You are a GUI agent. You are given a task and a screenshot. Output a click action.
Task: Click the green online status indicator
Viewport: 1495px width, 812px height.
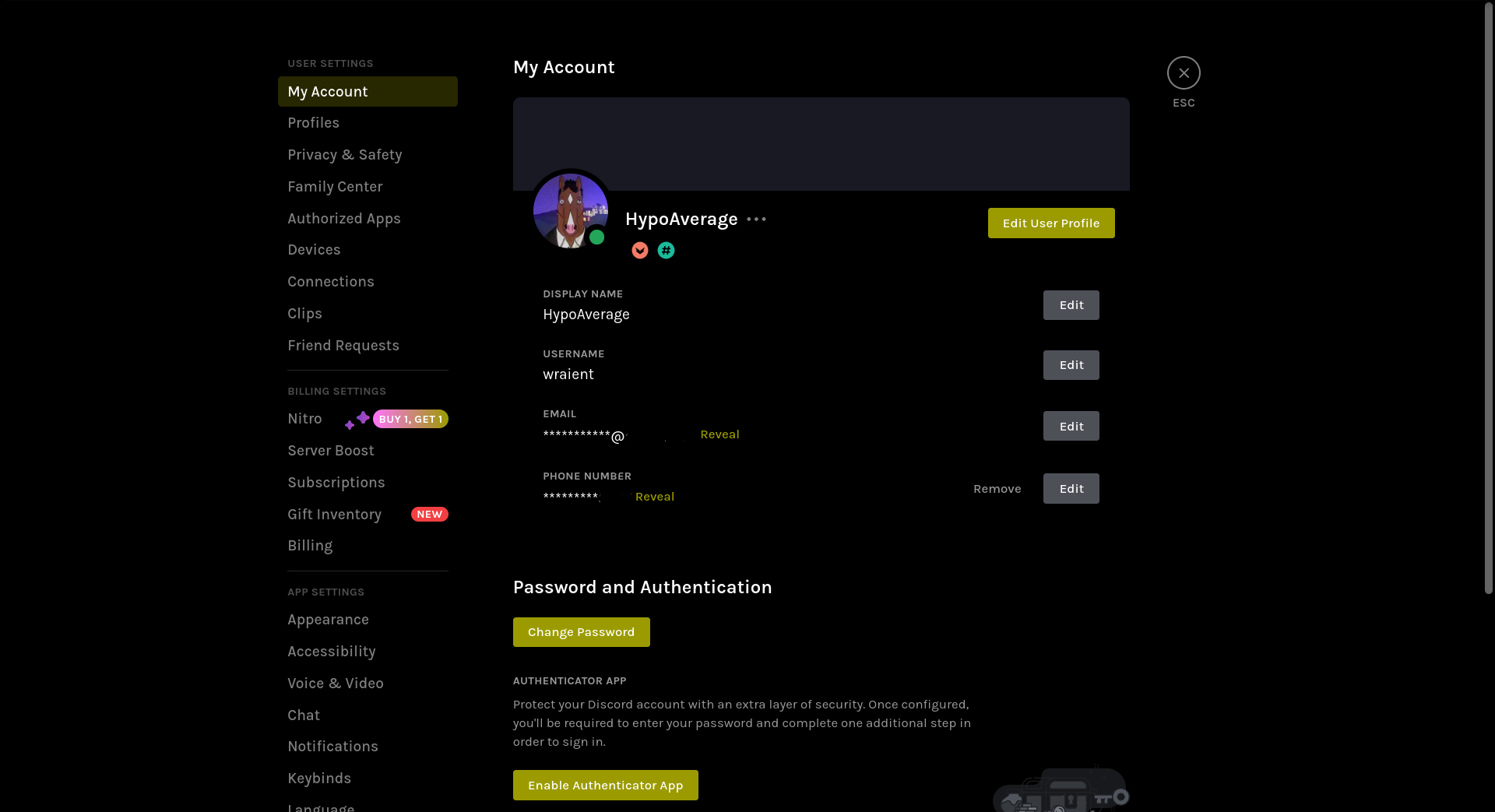pyautogui.click(x=597, y=237)
